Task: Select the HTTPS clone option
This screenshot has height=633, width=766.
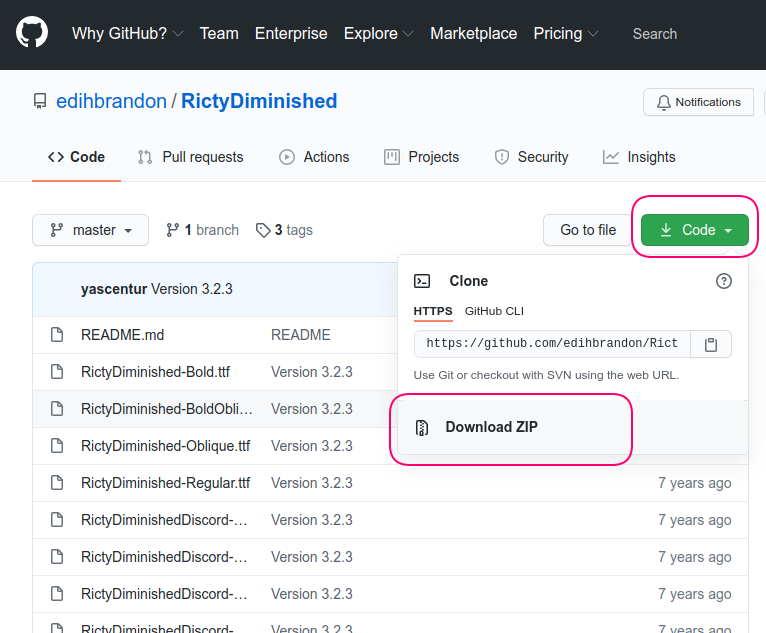Action: pyautogui.click(x=433, y=311)
